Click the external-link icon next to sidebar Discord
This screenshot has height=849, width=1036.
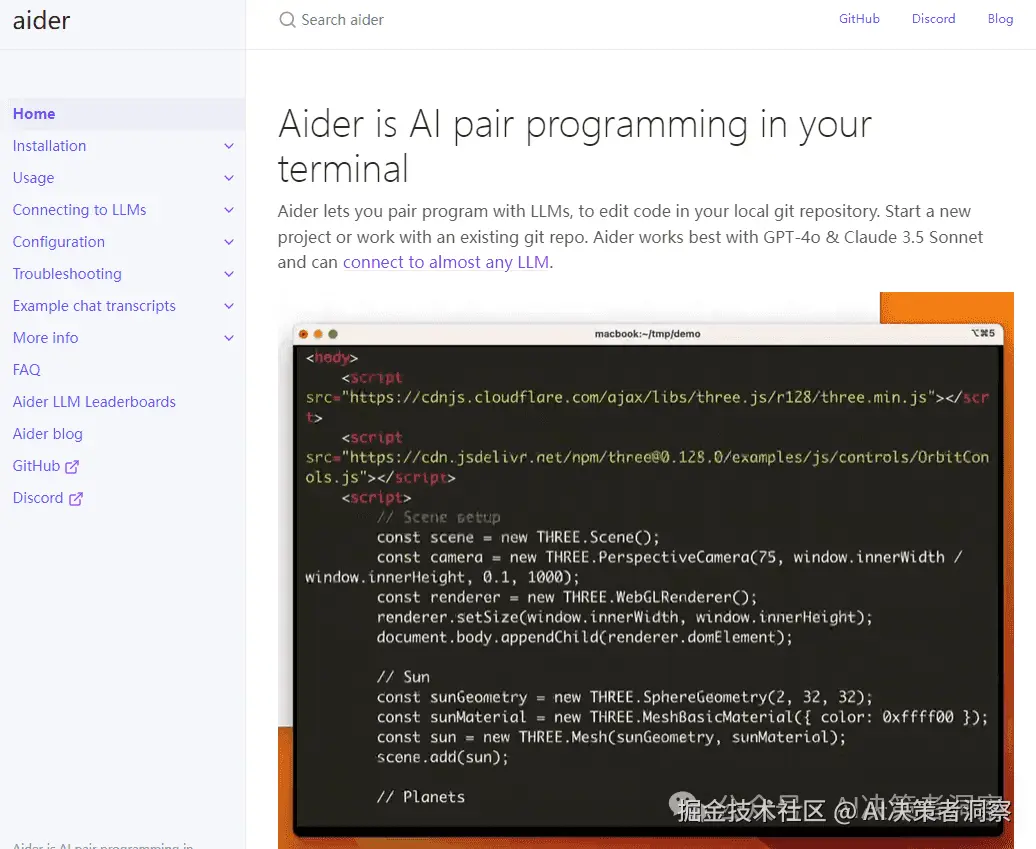pos(76,498)
